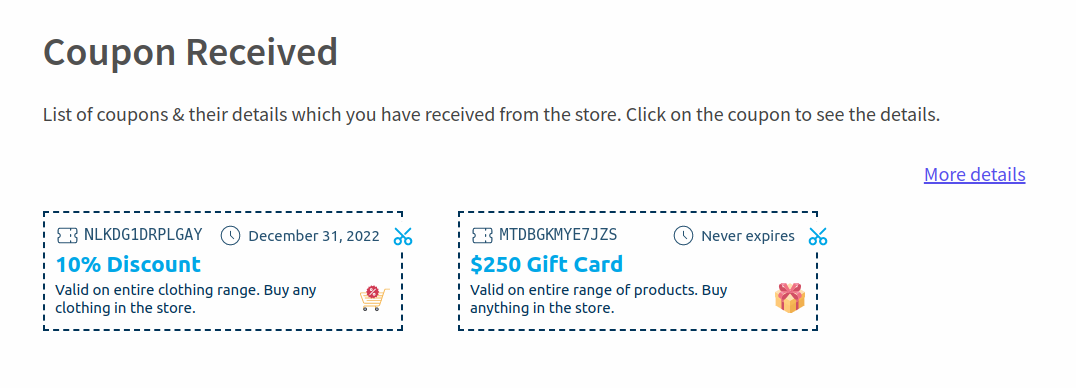Image resolution: width=1076 pixels, height=388 pixels.
Task: Click clock icon next to December 31, 2022
Action: click(231, 236)
